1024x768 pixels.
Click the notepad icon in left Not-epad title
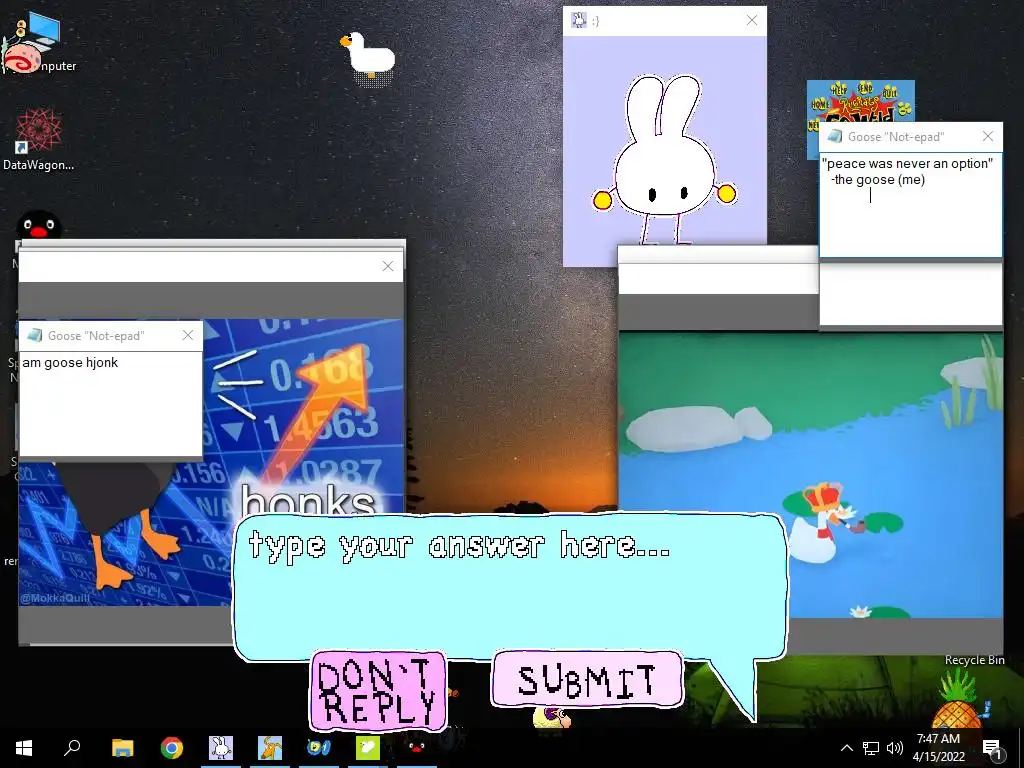tap(35, 335)
